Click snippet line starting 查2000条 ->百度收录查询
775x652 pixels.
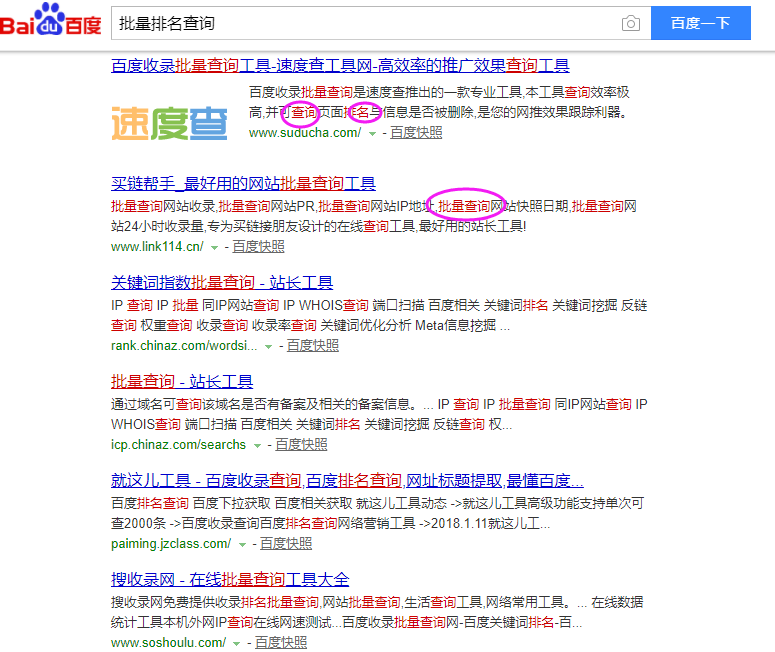[331, 523]
